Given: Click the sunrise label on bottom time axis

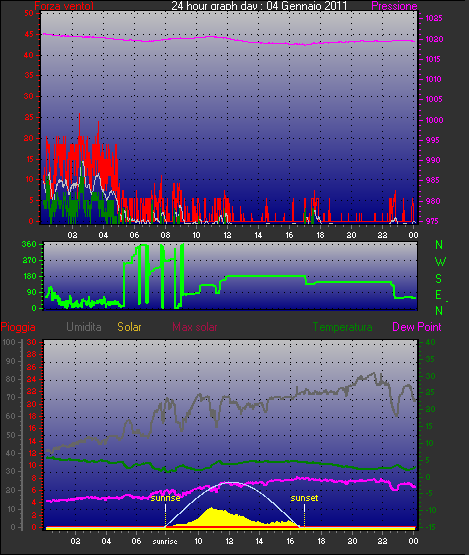Looking at the screenshot, I should [165, 541].
